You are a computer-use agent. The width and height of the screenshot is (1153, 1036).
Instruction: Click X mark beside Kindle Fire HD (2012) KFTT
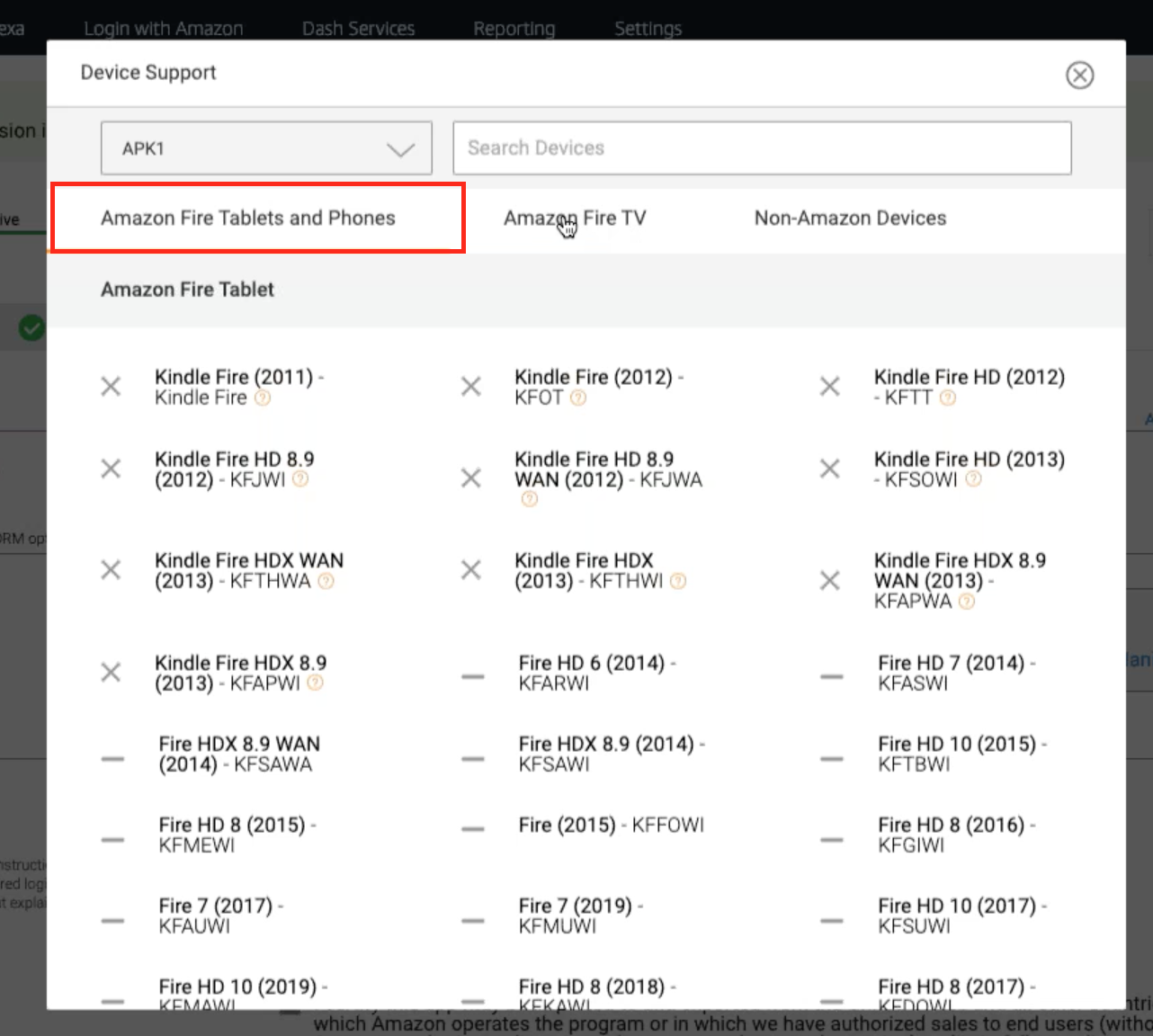point(830,387)
